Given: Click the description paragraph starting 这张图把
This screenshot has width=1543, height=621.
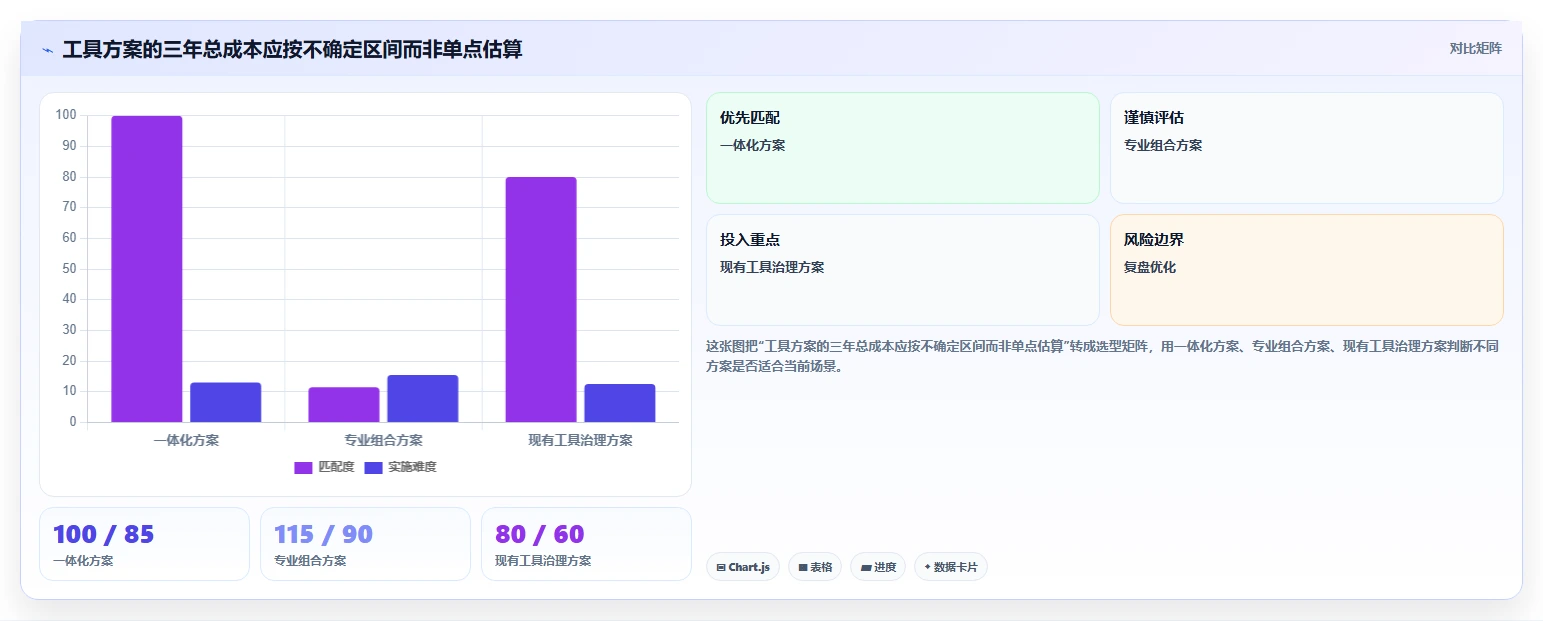Looking at the screenshot, I should 1102,356.
